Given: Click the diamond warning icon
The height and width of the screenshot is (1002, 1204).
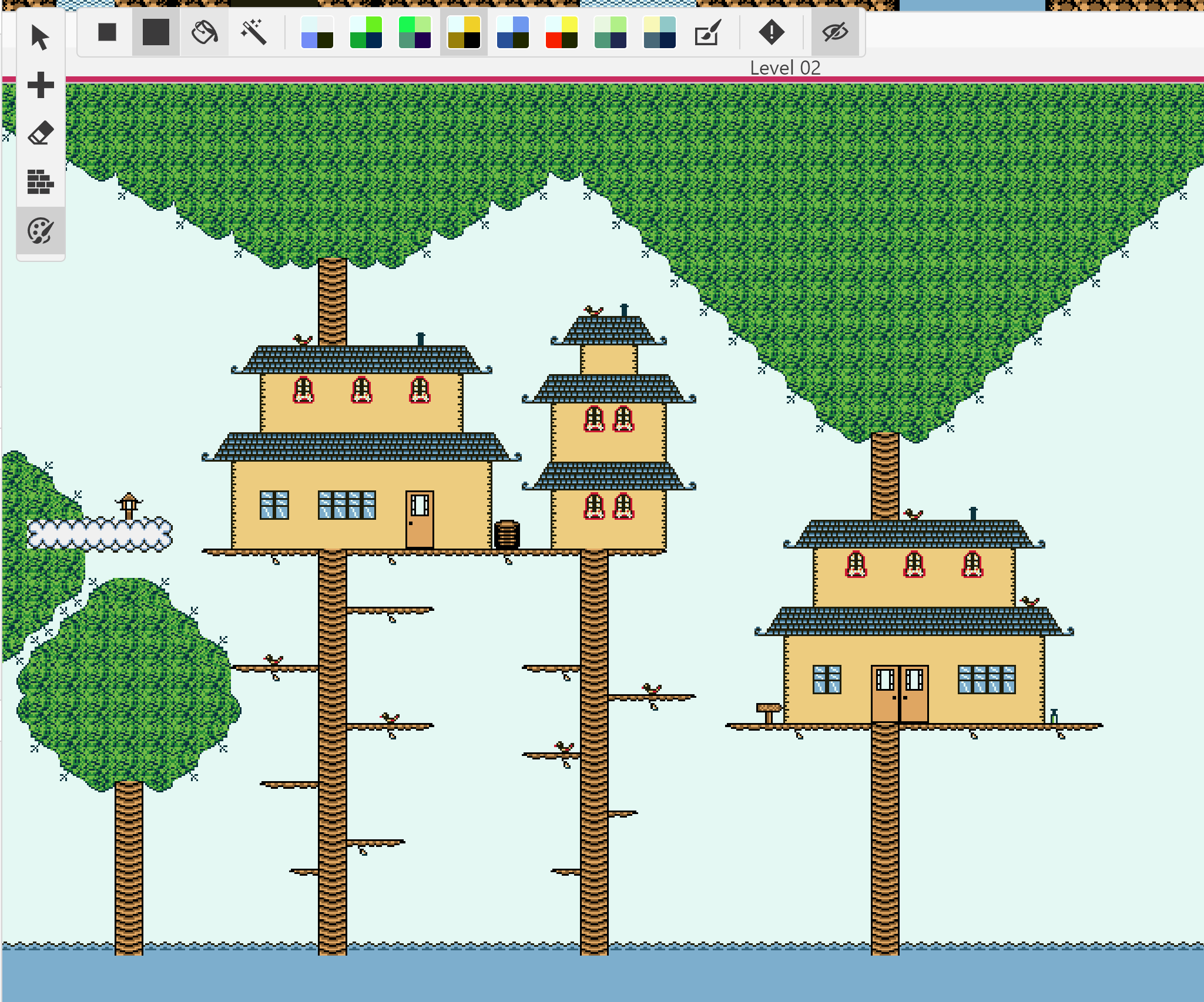Looking at the screenshot, I should [771, 32].
